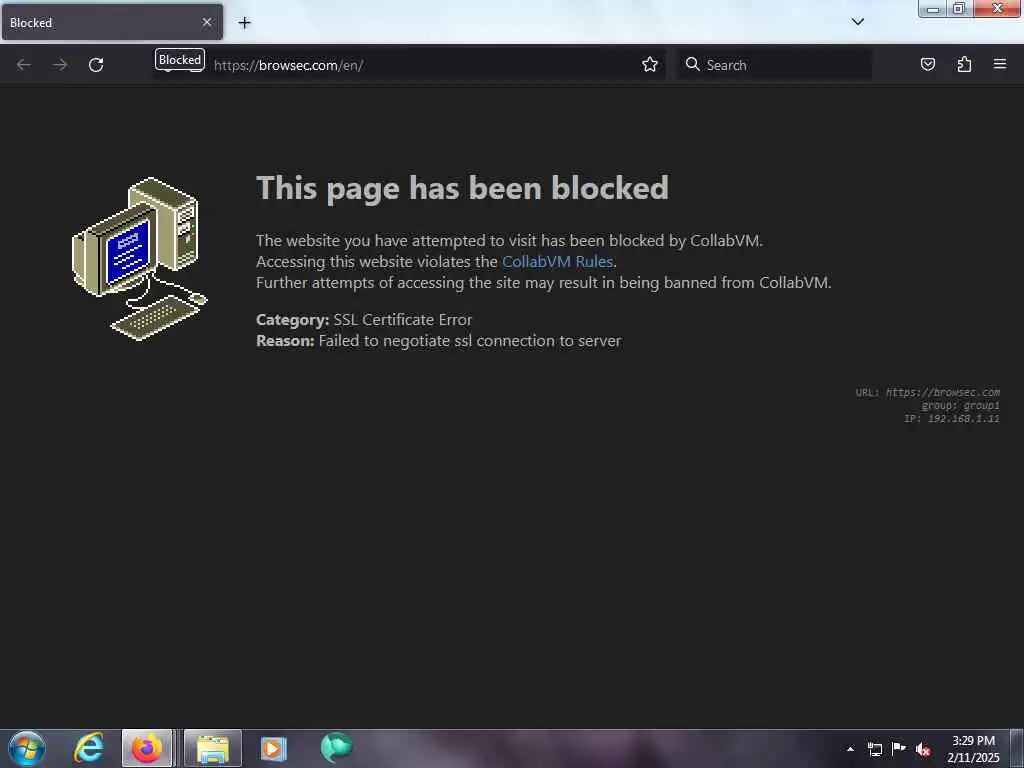Restore down the Firefox window
Viewport: 1024px width, 768px height.
pyautogui.click(x=959, y=8)
